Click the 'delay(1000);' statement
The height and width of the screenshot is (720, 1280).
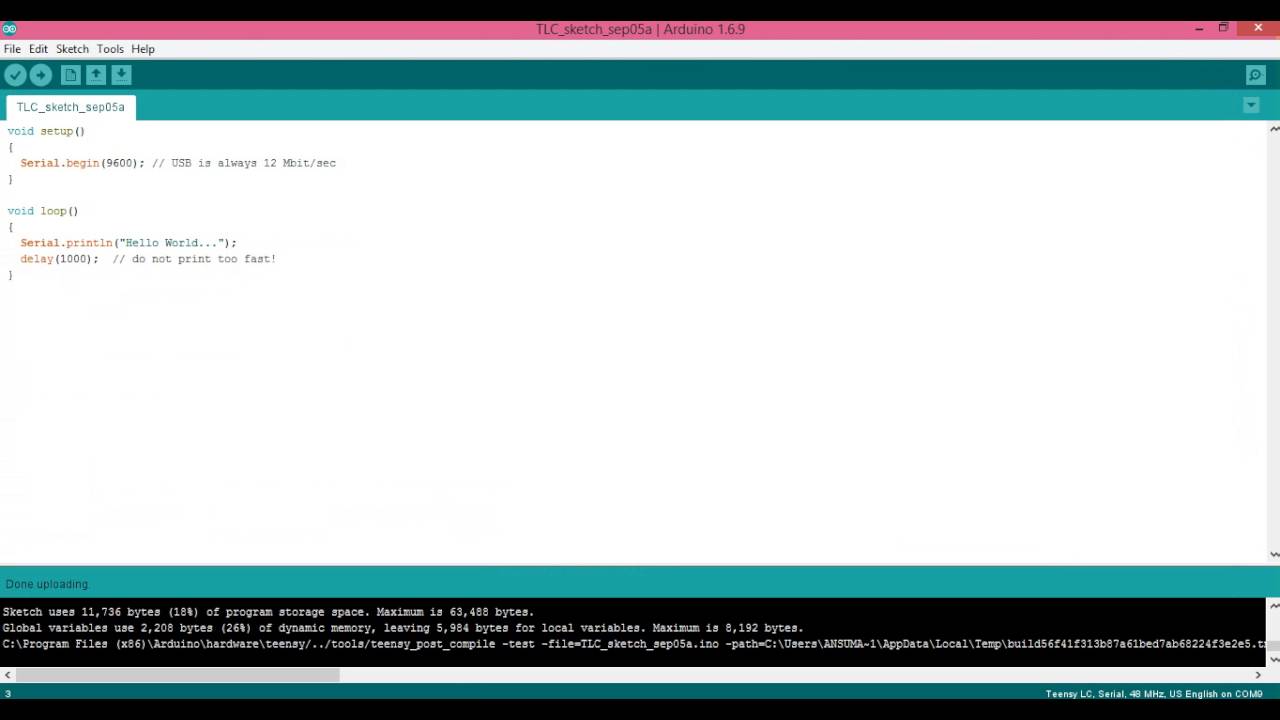click(x=59, y=259)
